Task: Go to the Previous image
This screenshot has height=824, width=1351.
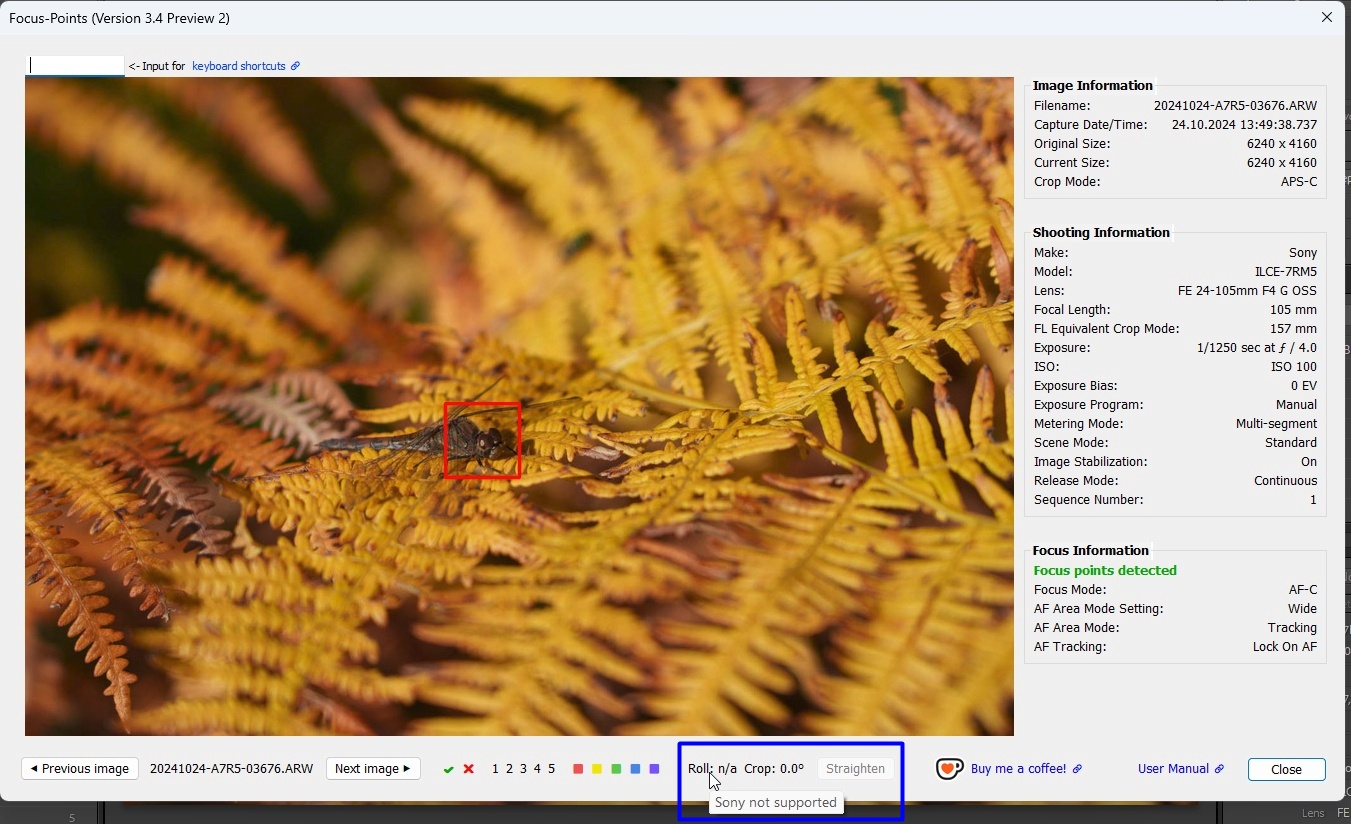Action: coord(80,769)
